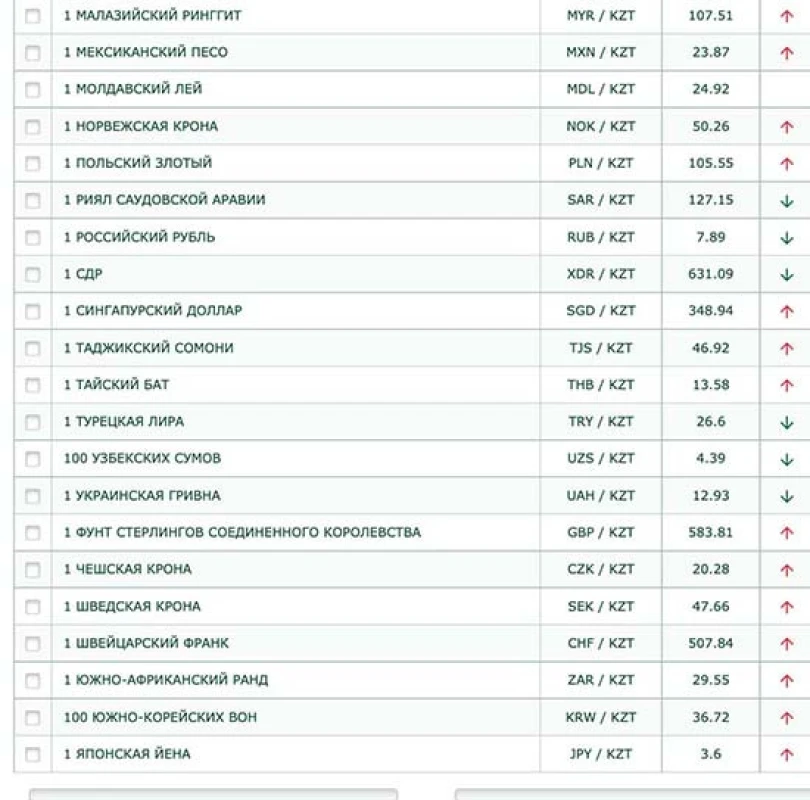Screen dimensions: 810x800
Task: Click the red up arrow for MYR / KZT
Action: [786, 16]
